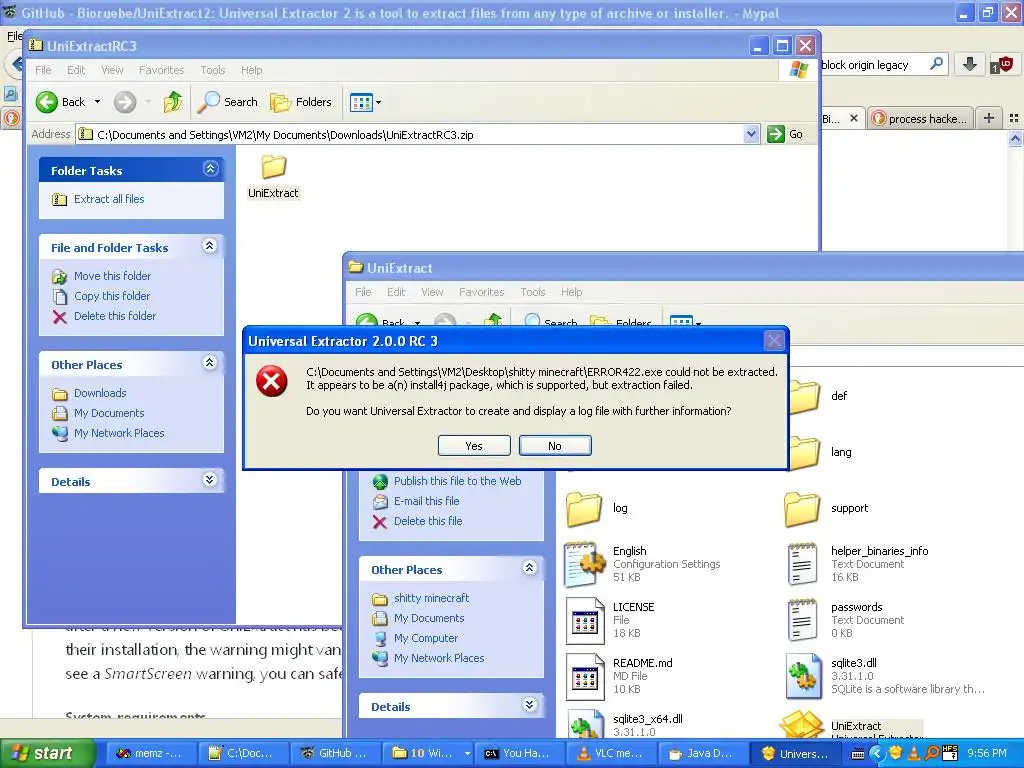Open Tools menu in UniExtract window
Image resolution: width=1024 pixels, height=768 pixels.
(x=533, y=292)
